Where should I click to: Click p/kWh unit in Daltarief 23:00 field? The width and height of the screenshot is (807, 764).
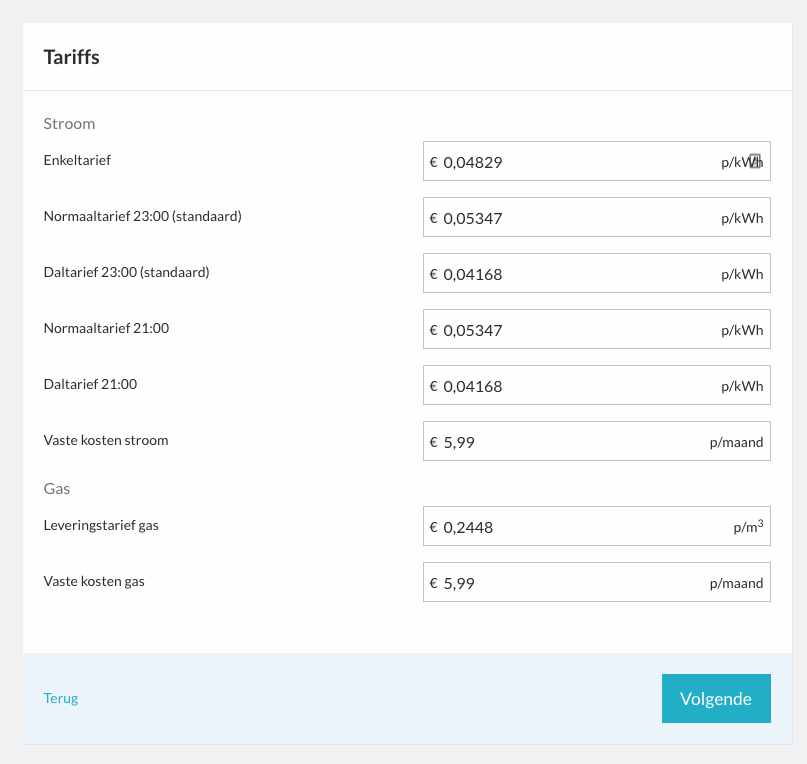coord(742,274)
